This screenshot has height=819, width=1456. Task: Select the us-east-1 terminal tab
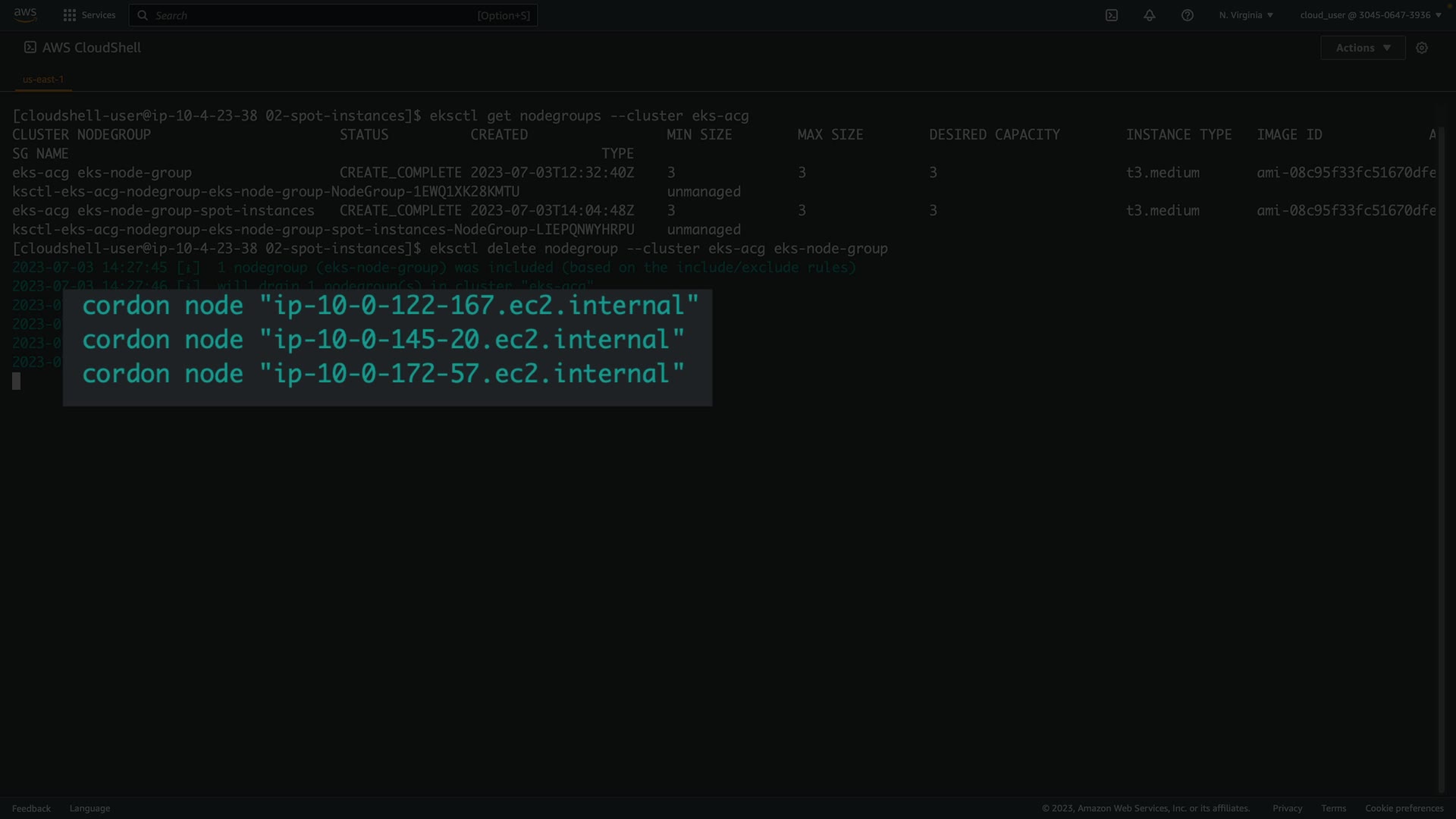[43, 79]
